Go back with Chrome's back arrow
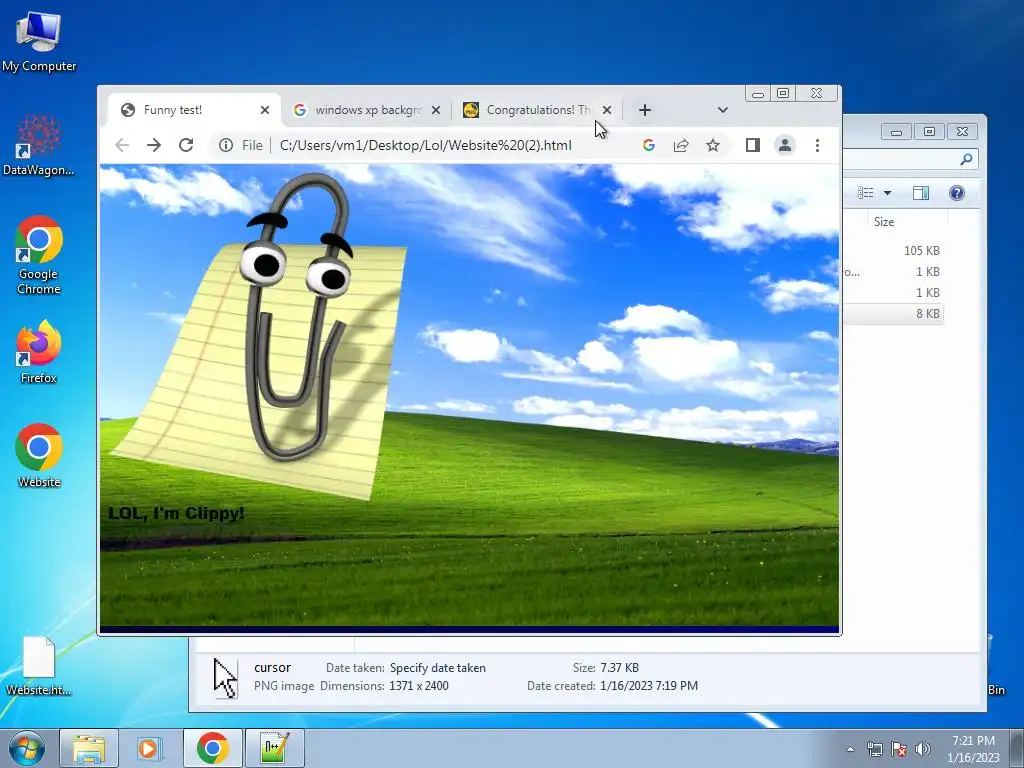Image resolution: width=1024 pixels, height=768 pixels. (122, 145)
